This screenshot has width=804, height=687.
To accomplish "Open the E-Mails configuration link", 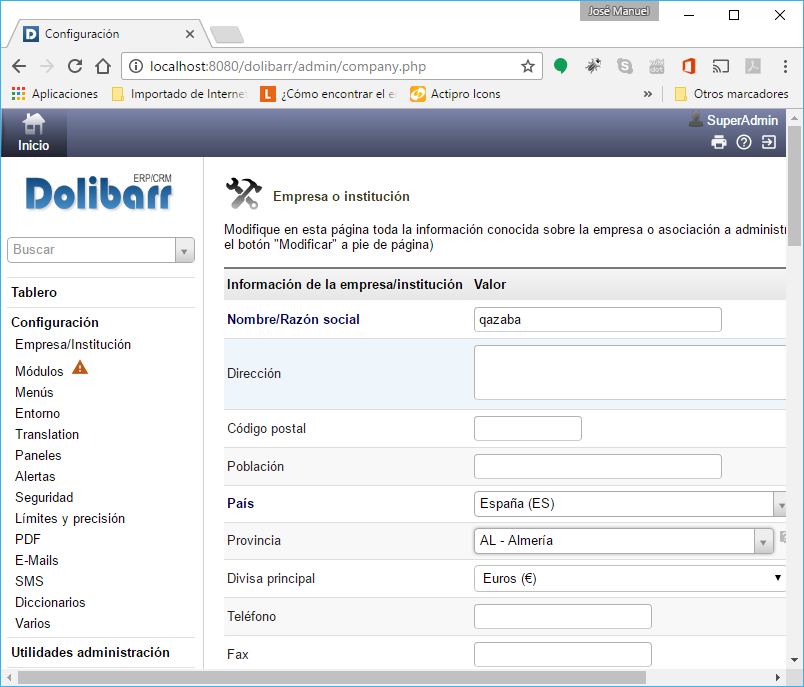I will [x=37, y=560].
